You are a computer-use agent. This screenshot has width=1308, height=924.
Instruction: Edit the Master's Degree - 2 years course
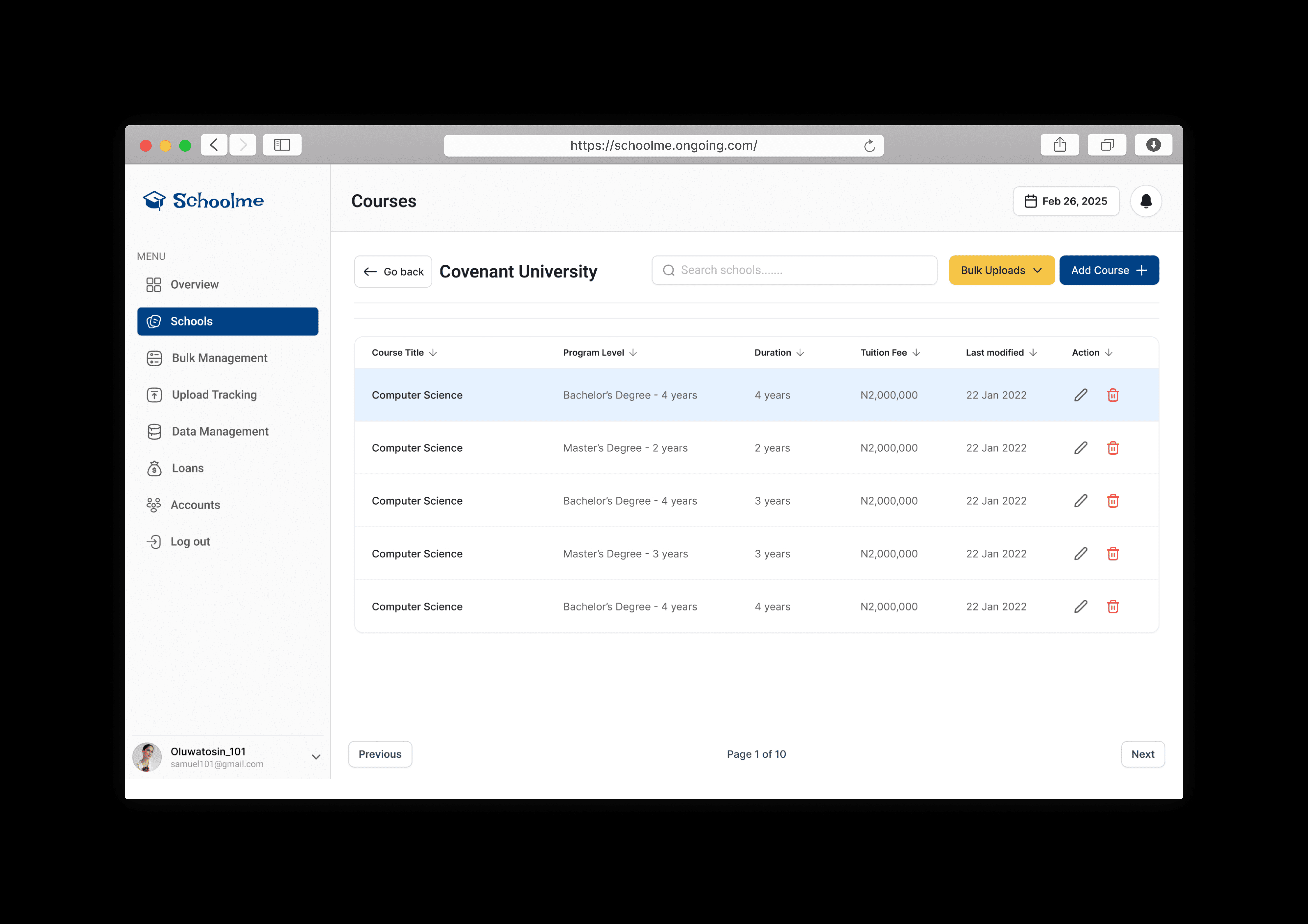point(1081,448)
